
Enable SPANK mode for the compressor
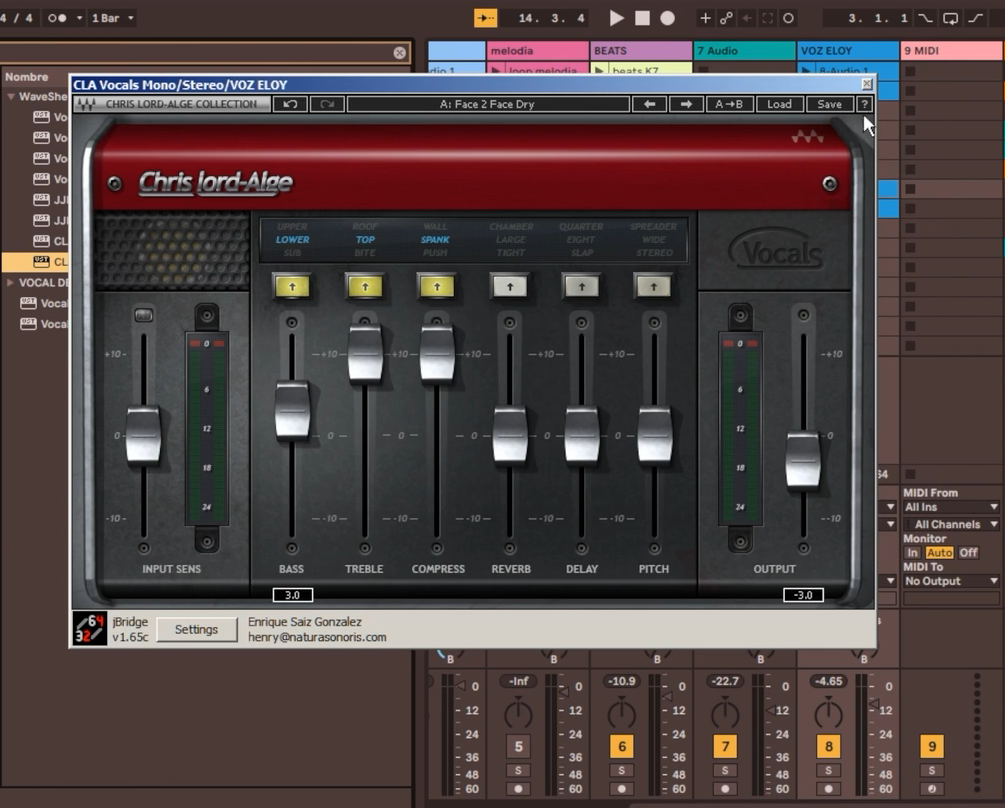[437, 240]
